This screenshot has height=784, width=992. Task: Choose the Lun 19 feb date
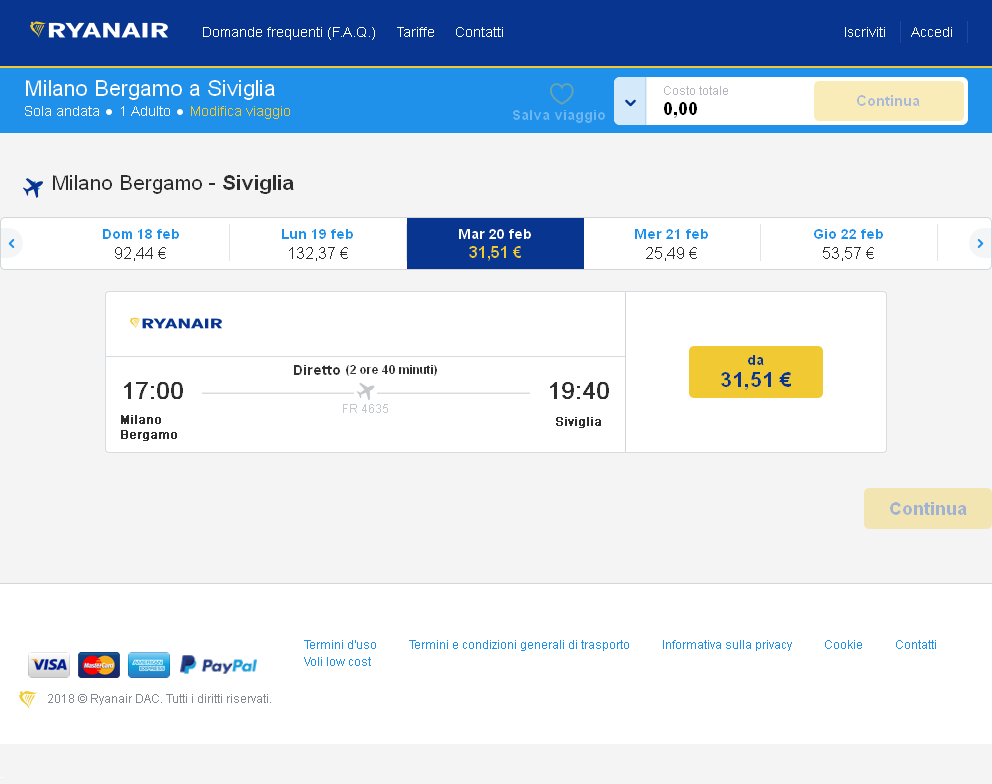click(317, 243)
